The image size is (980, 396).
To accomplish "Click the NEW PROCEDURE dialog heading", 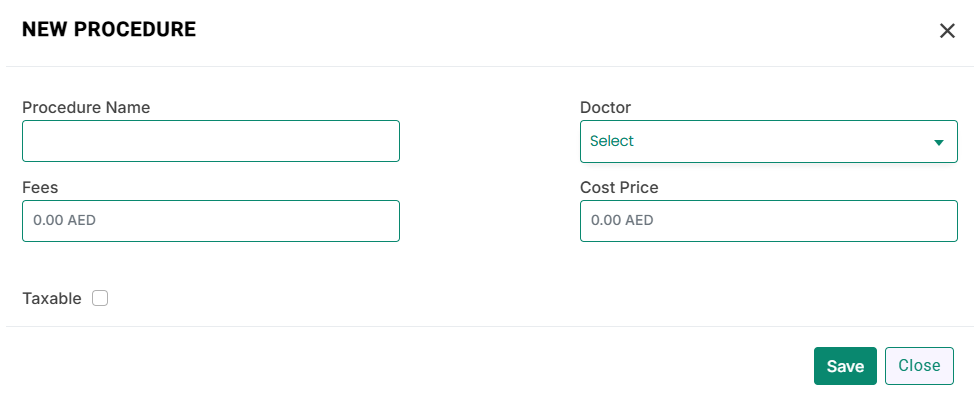I will (109, 29).
